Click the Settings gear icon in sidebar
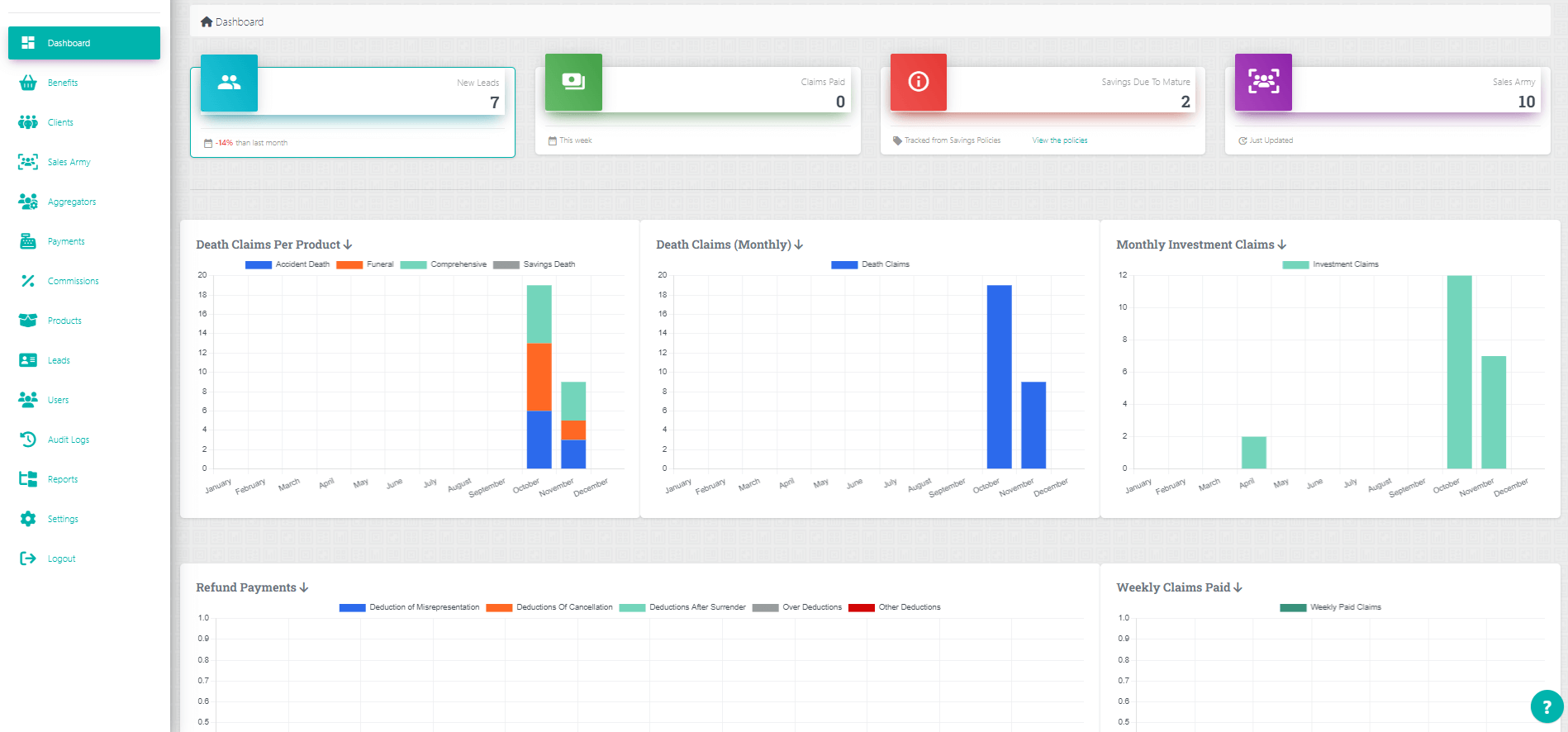The image size is (1568, 732). tap(28, 519)
